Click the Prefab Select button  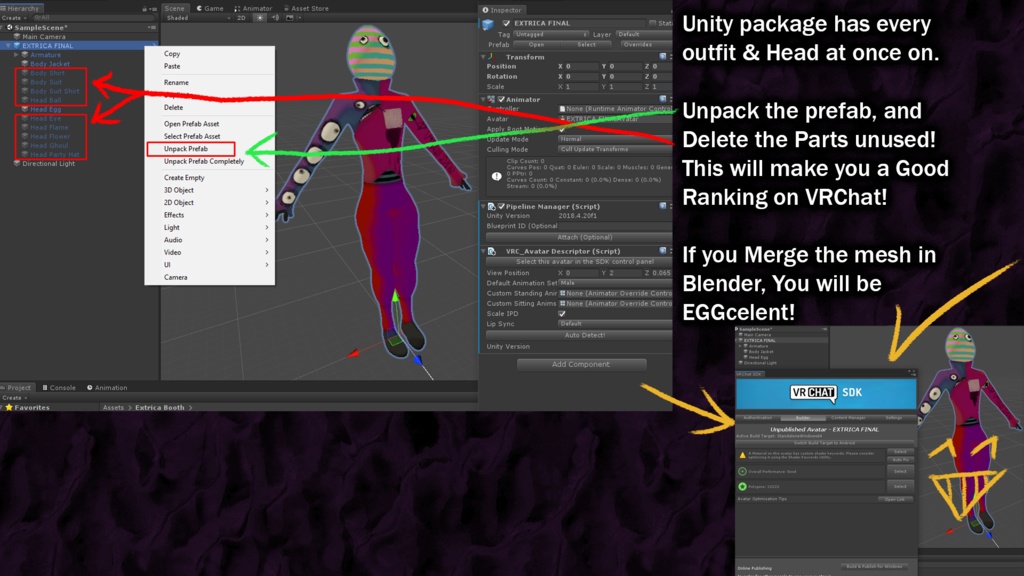(x=586, y=44)
